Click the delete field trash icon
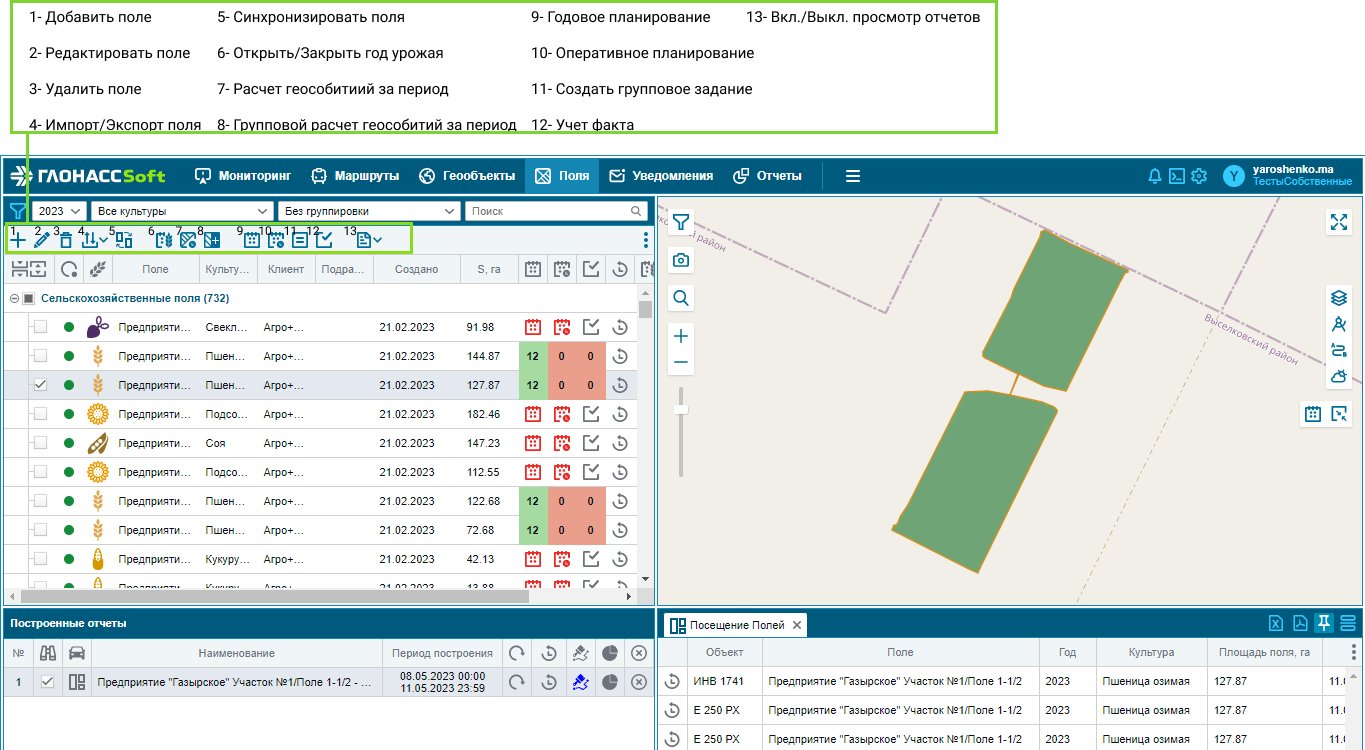 coord(66,240)
